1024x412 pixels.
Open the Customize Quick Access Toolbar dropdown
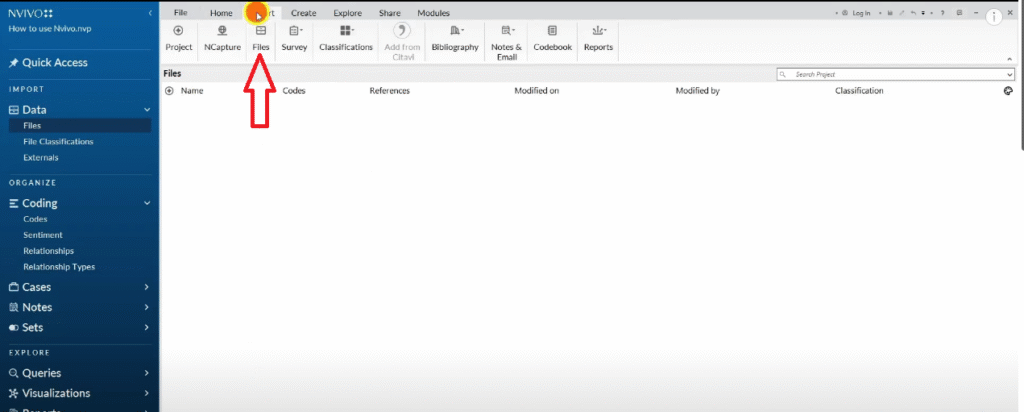point(923,13)
